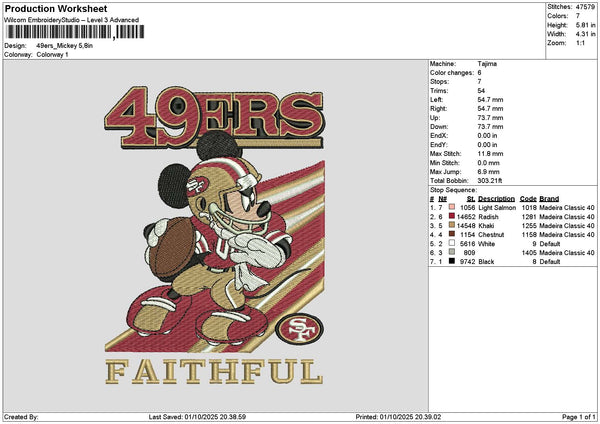This screenshot has width=600, height=424.
Task: Click the Stop Sequence heading
Action: click(x=453, y=190)
